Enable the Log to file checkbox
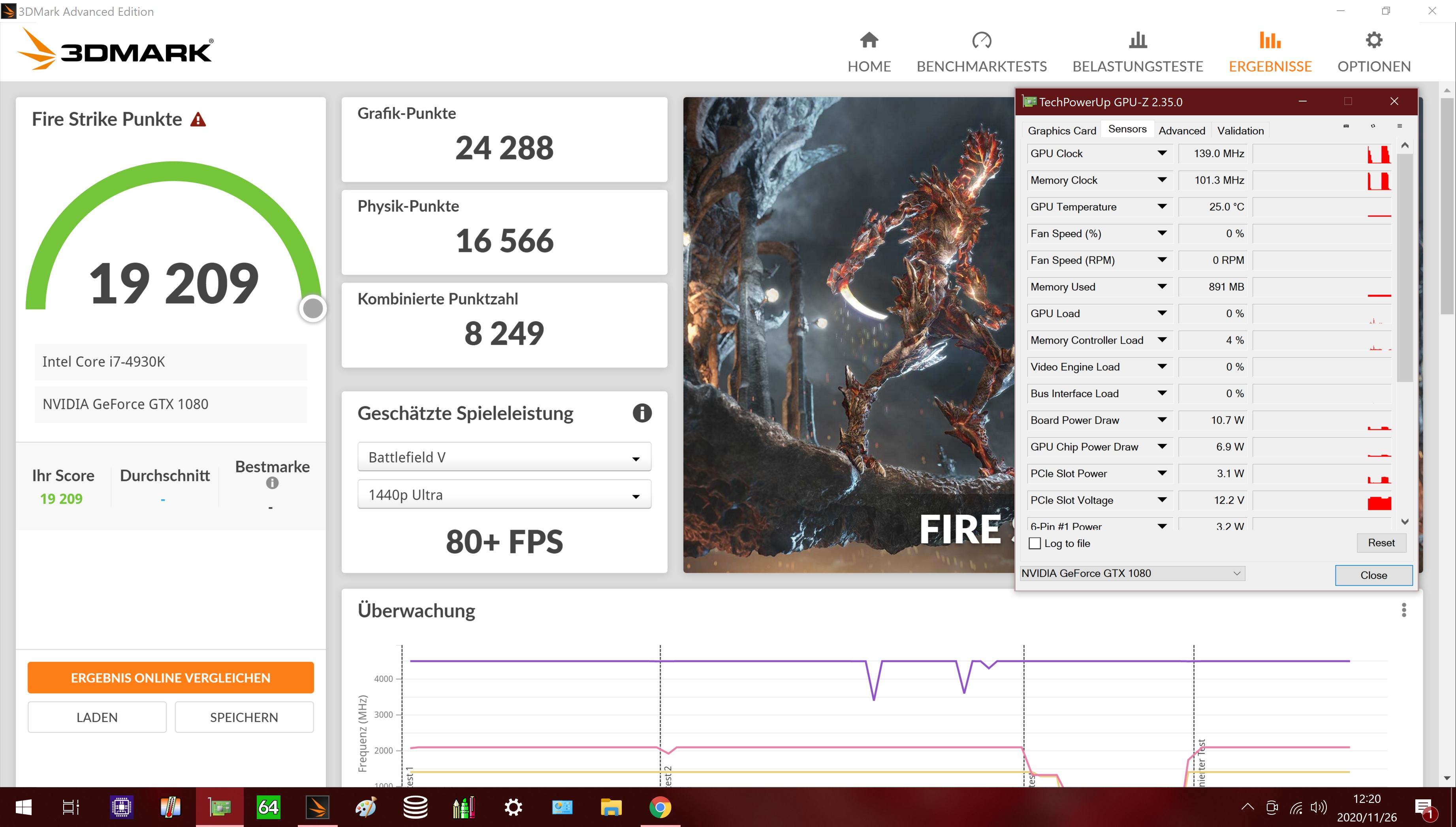 (x=1035, y=543)
